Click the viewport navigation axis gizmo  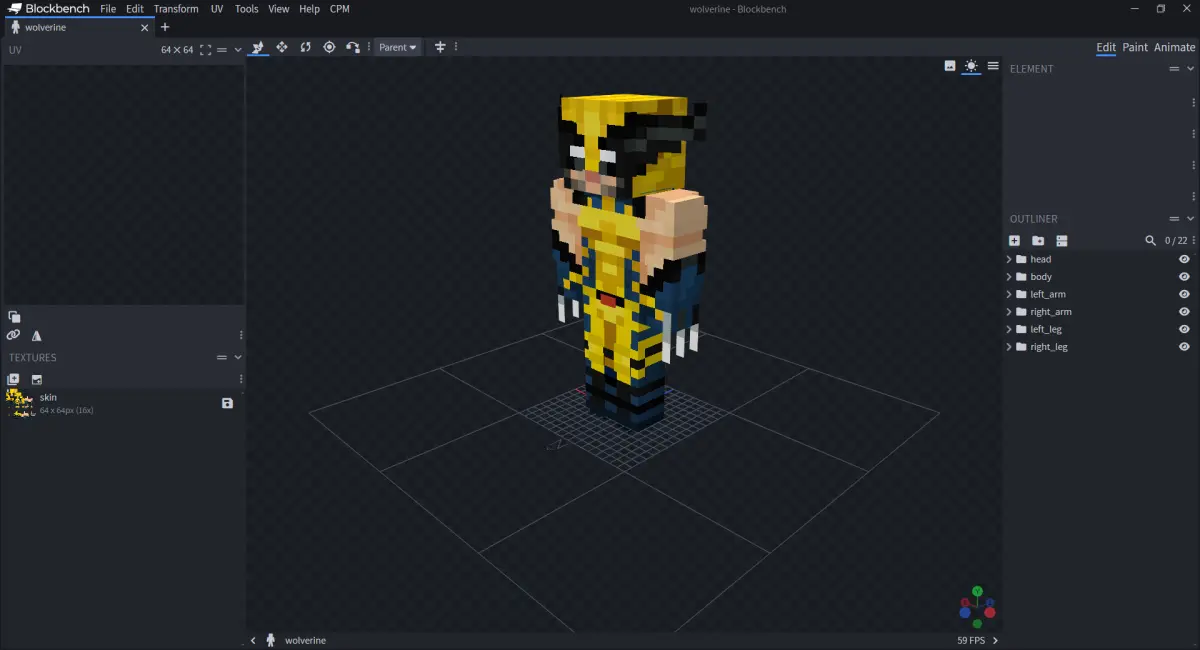coord(977,605)
